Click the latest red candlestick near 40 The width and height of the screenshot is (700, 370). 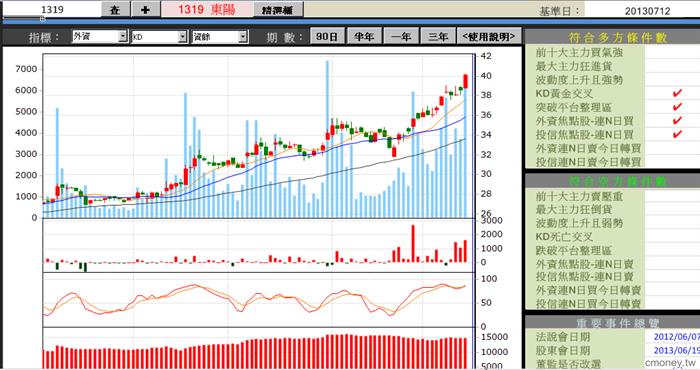[x=466, y=81]
